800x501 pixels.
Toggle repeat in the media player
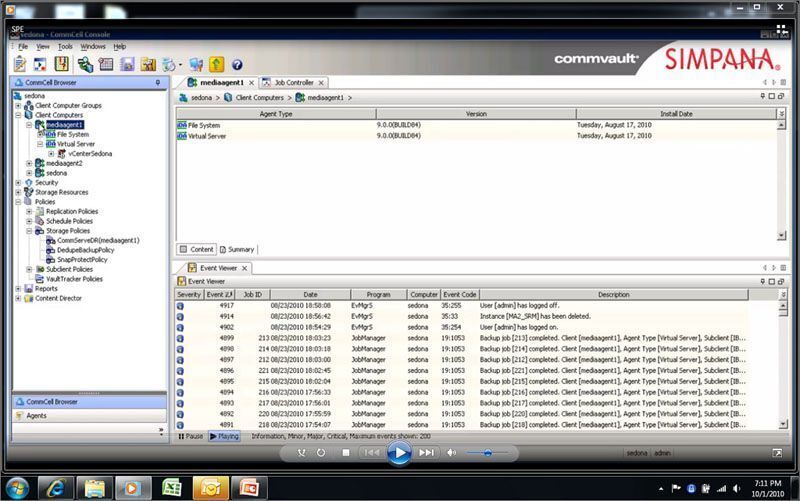point(321,453)
